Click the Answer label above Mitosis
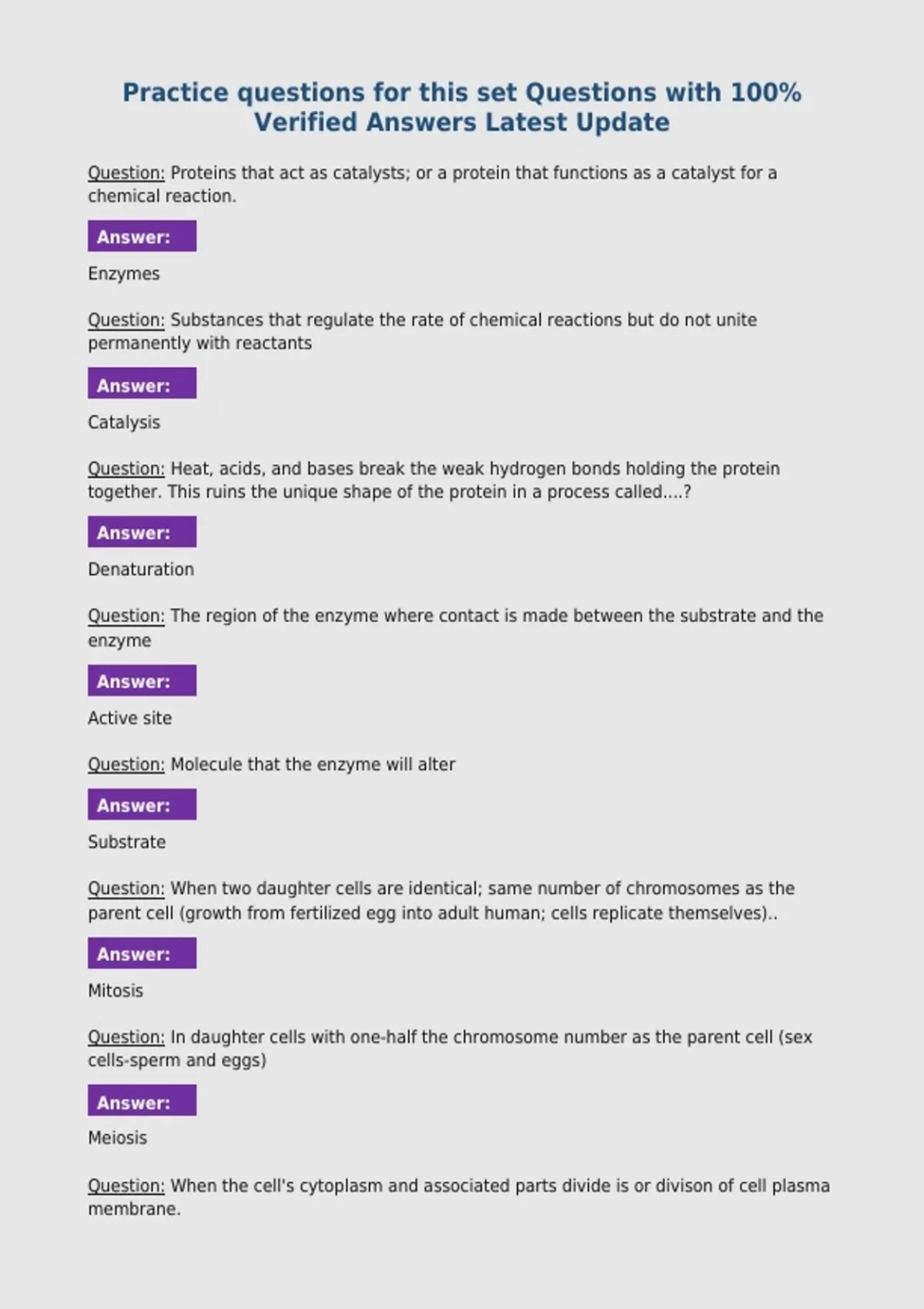 [x=142, y=953]
